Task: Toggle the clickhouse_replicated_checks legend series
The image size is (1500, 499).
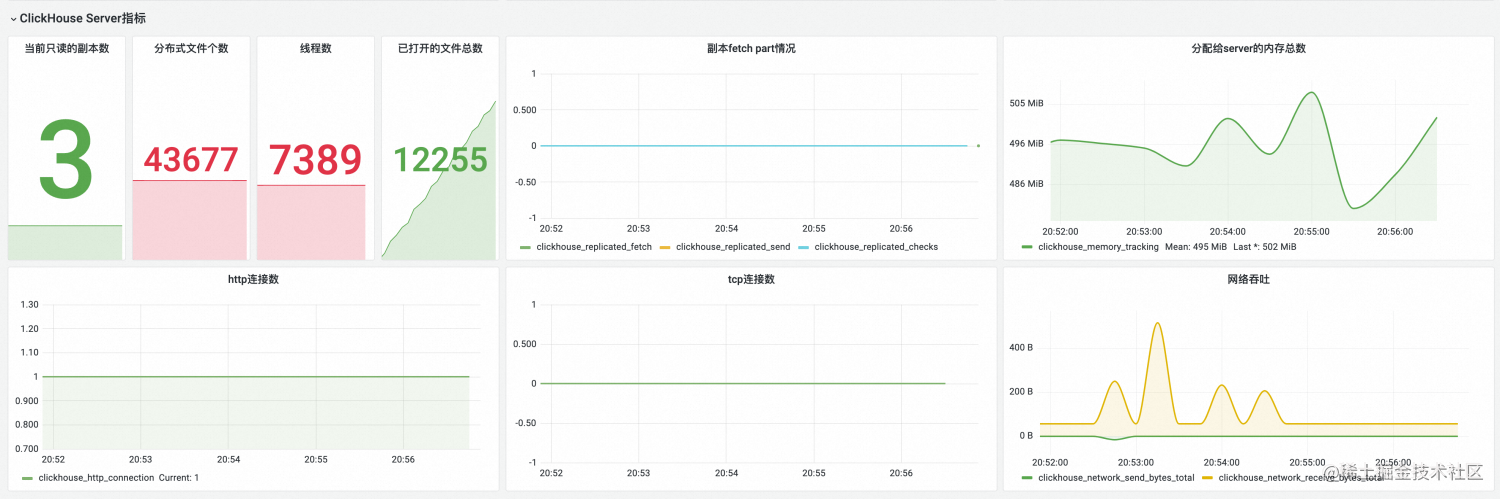Action: 876,246
